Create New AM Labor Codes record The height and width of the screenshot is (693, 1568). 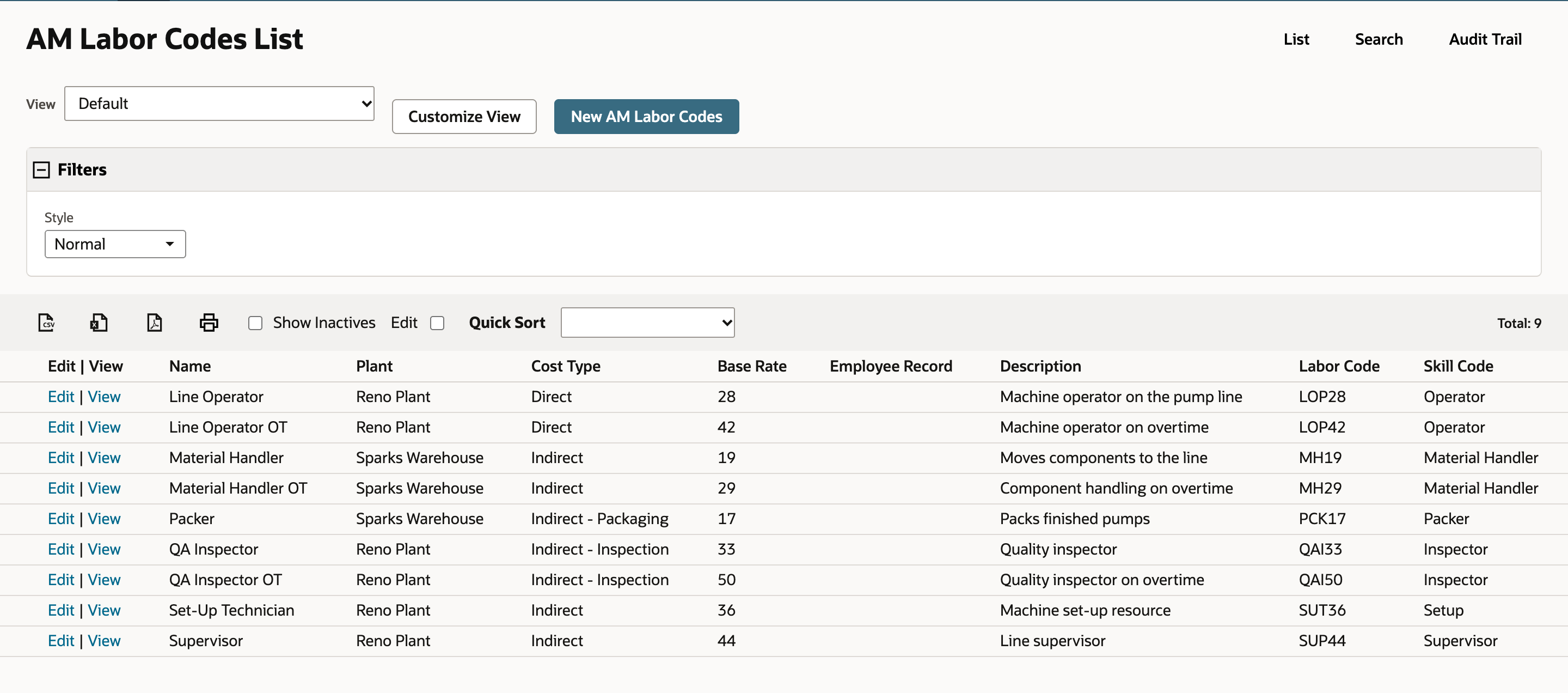coord(646,116)
